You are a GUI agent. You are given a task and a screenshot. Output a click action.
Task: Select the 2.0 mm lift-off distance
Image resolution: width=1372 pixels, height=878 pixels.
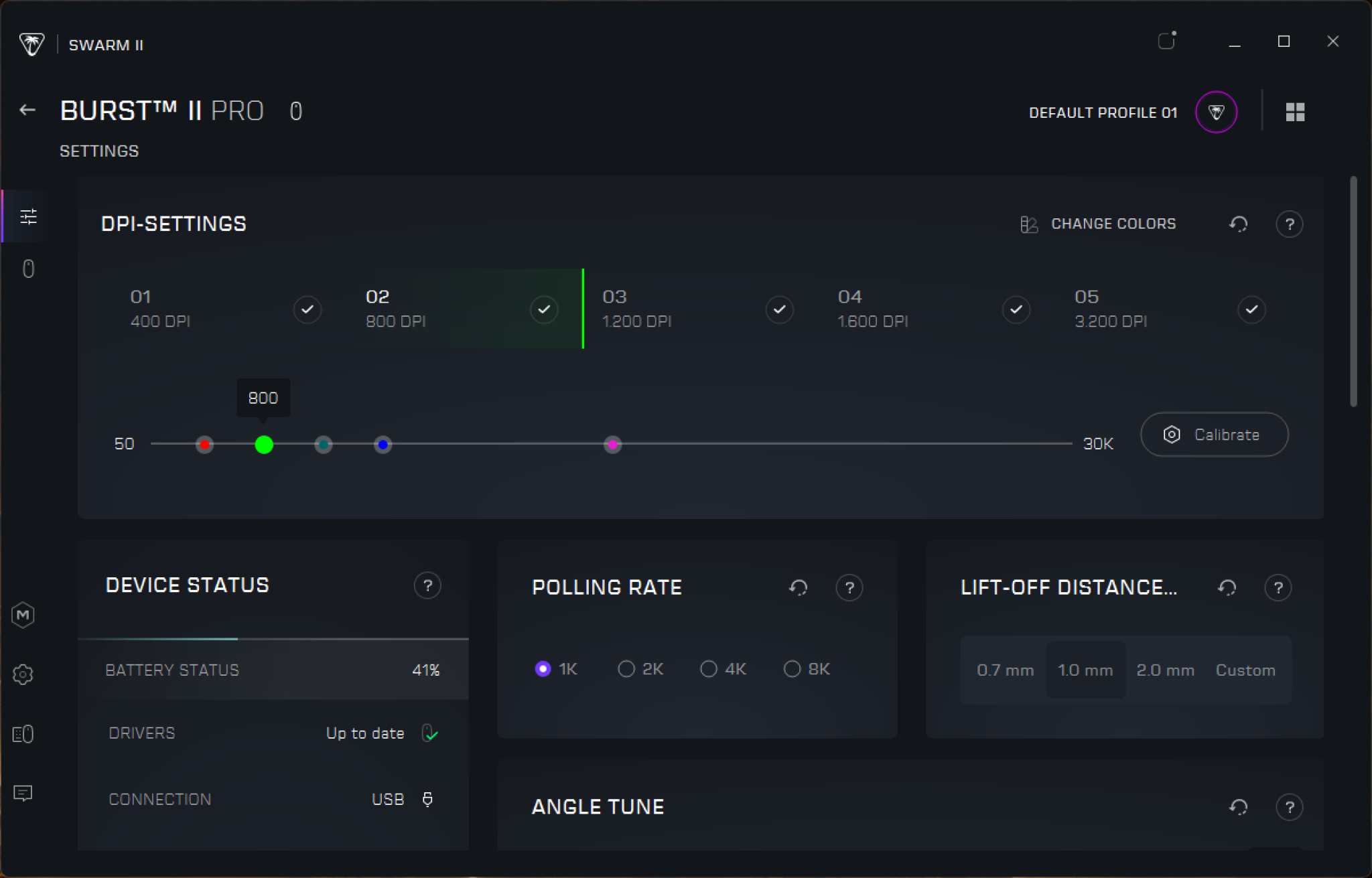point(1165,670)
